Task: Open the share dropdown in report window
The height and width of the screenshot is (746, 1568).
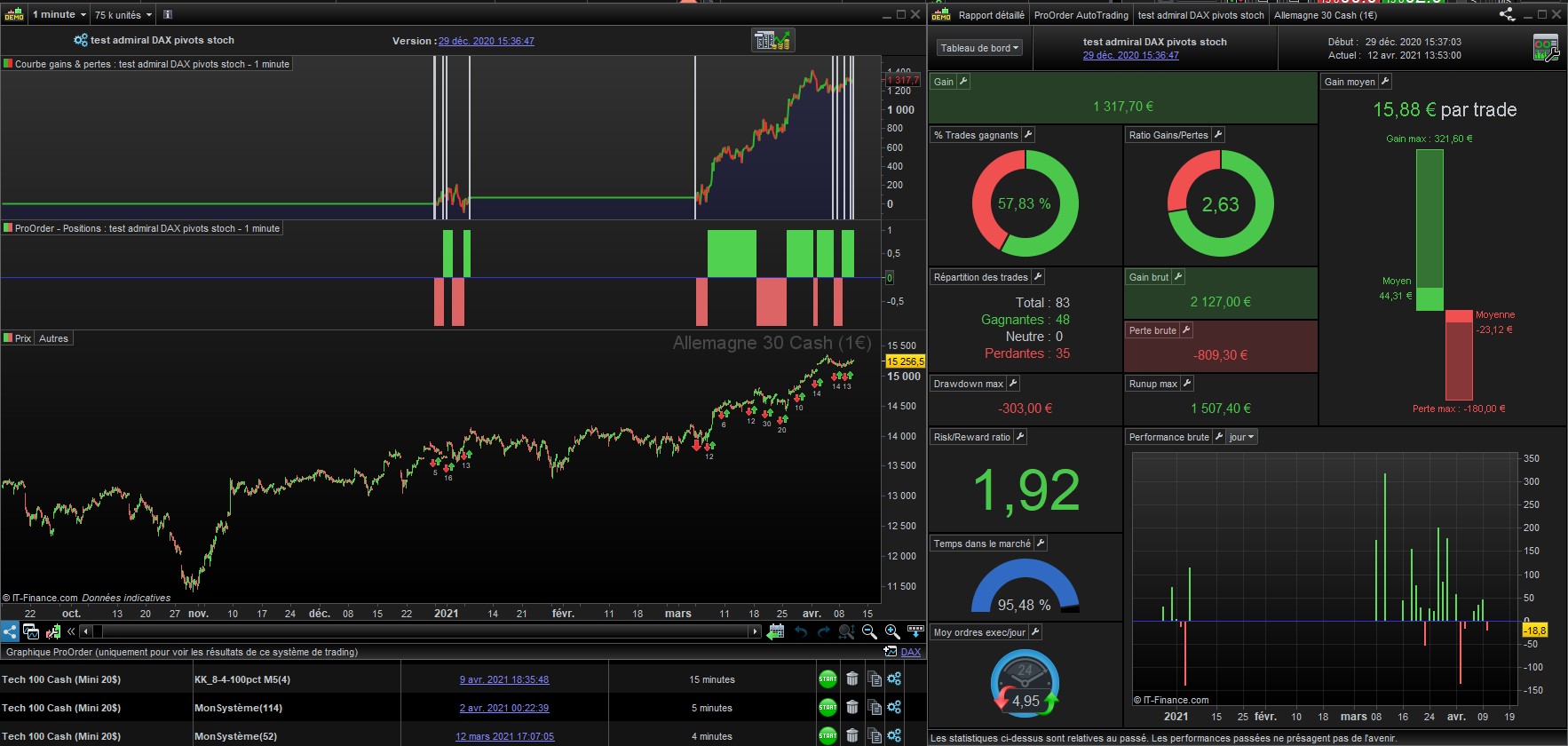Action: pos(1507,15)
